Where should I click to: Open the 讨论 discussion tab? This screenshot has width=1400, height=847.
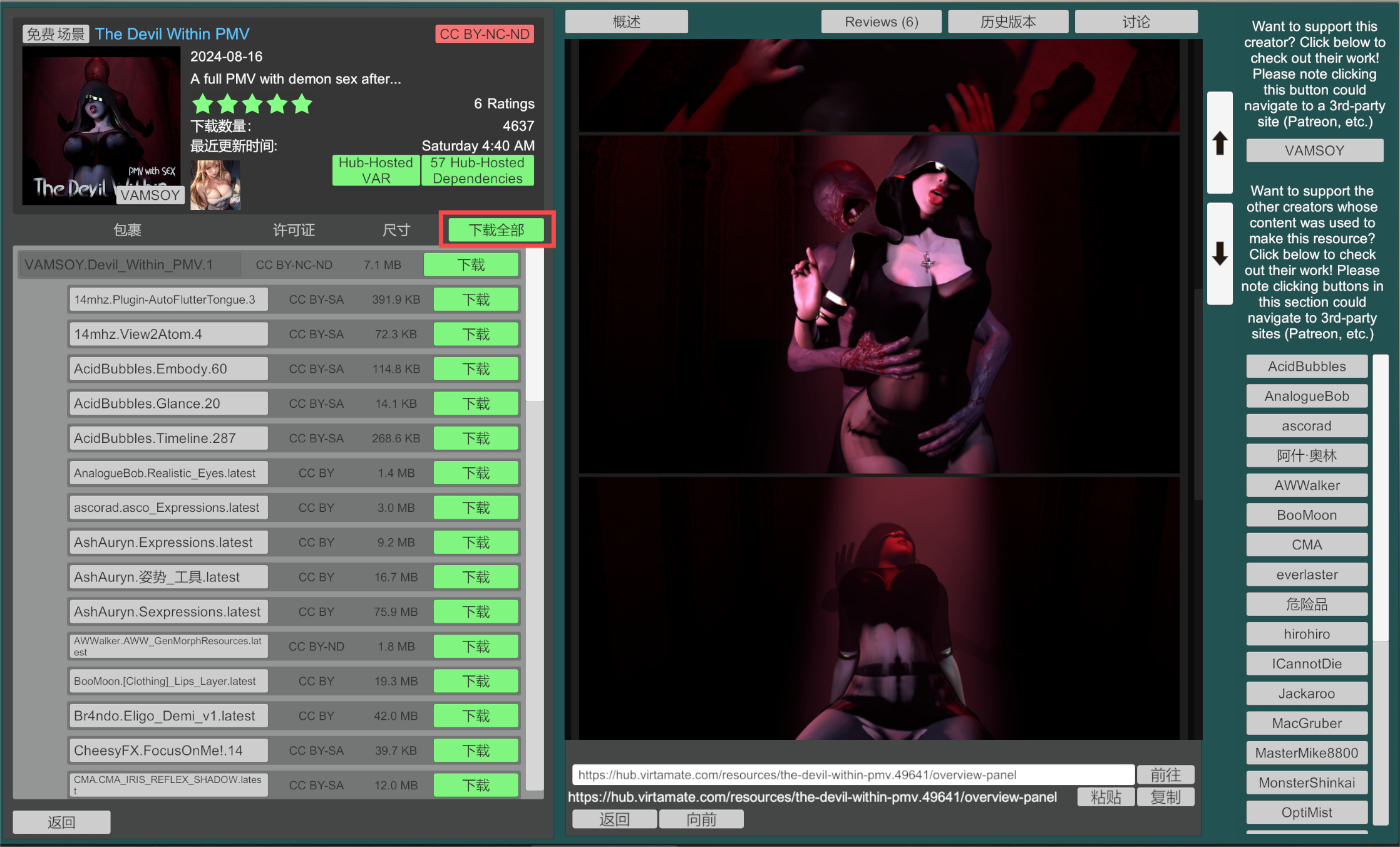1136,22
